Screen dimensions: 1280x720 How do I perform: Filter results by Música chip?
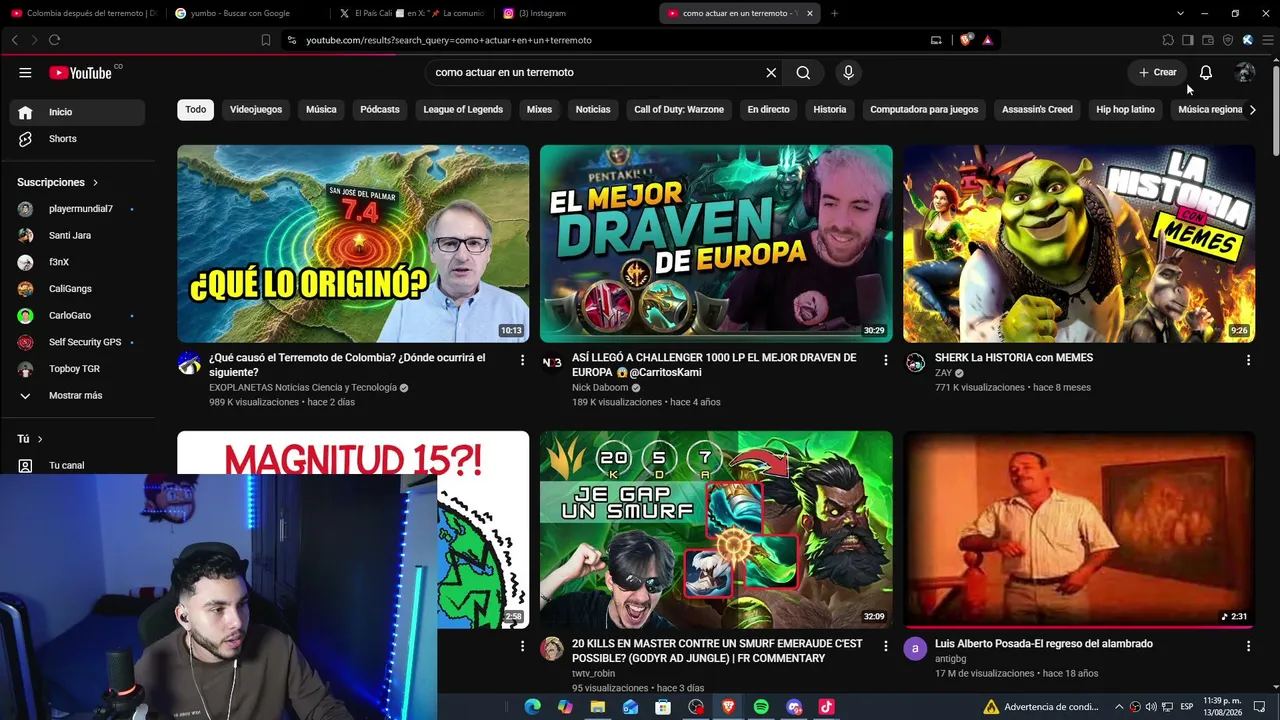[321, 109]
